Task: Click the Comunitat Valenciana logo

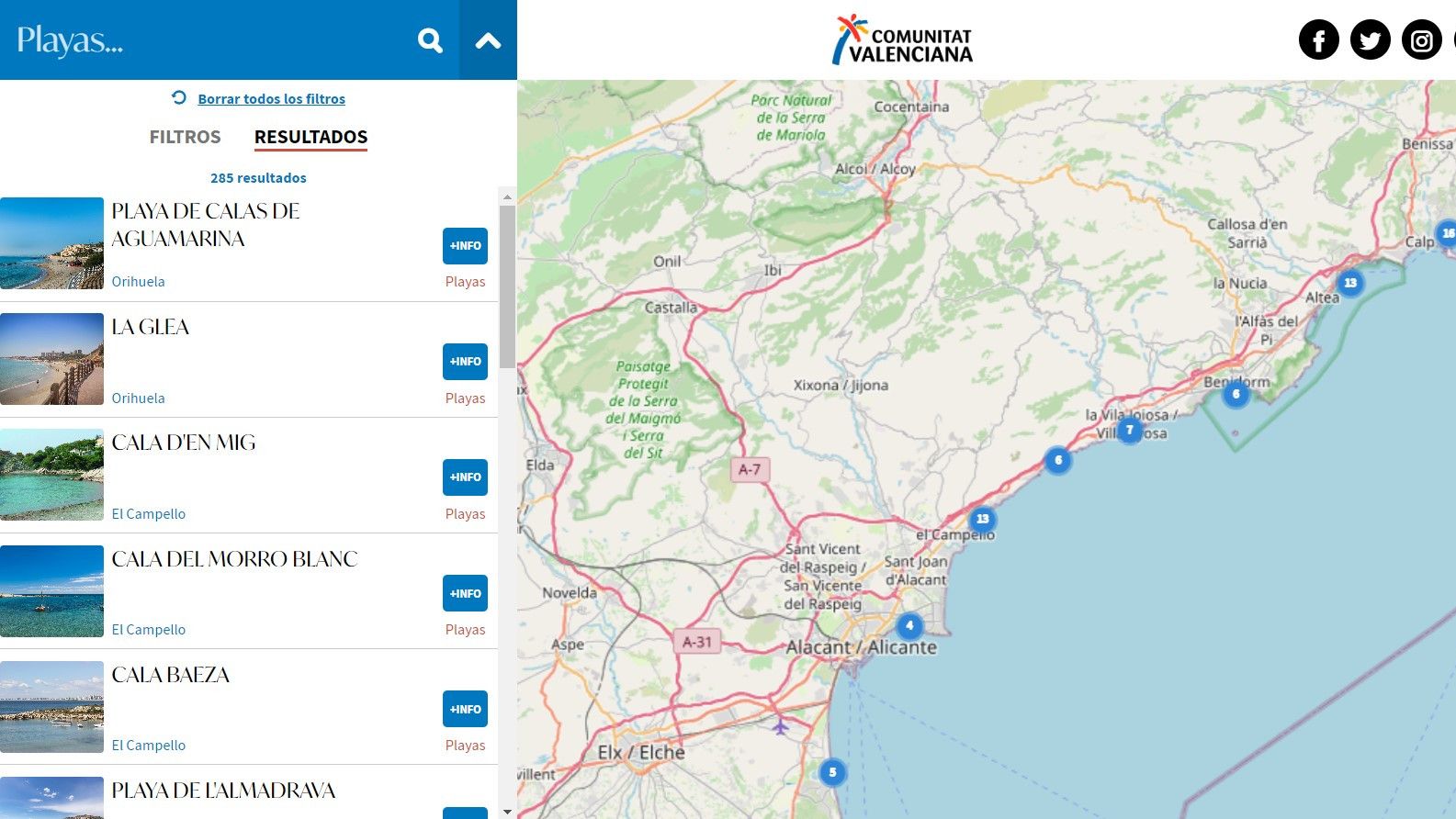Action: pos(902,40)
